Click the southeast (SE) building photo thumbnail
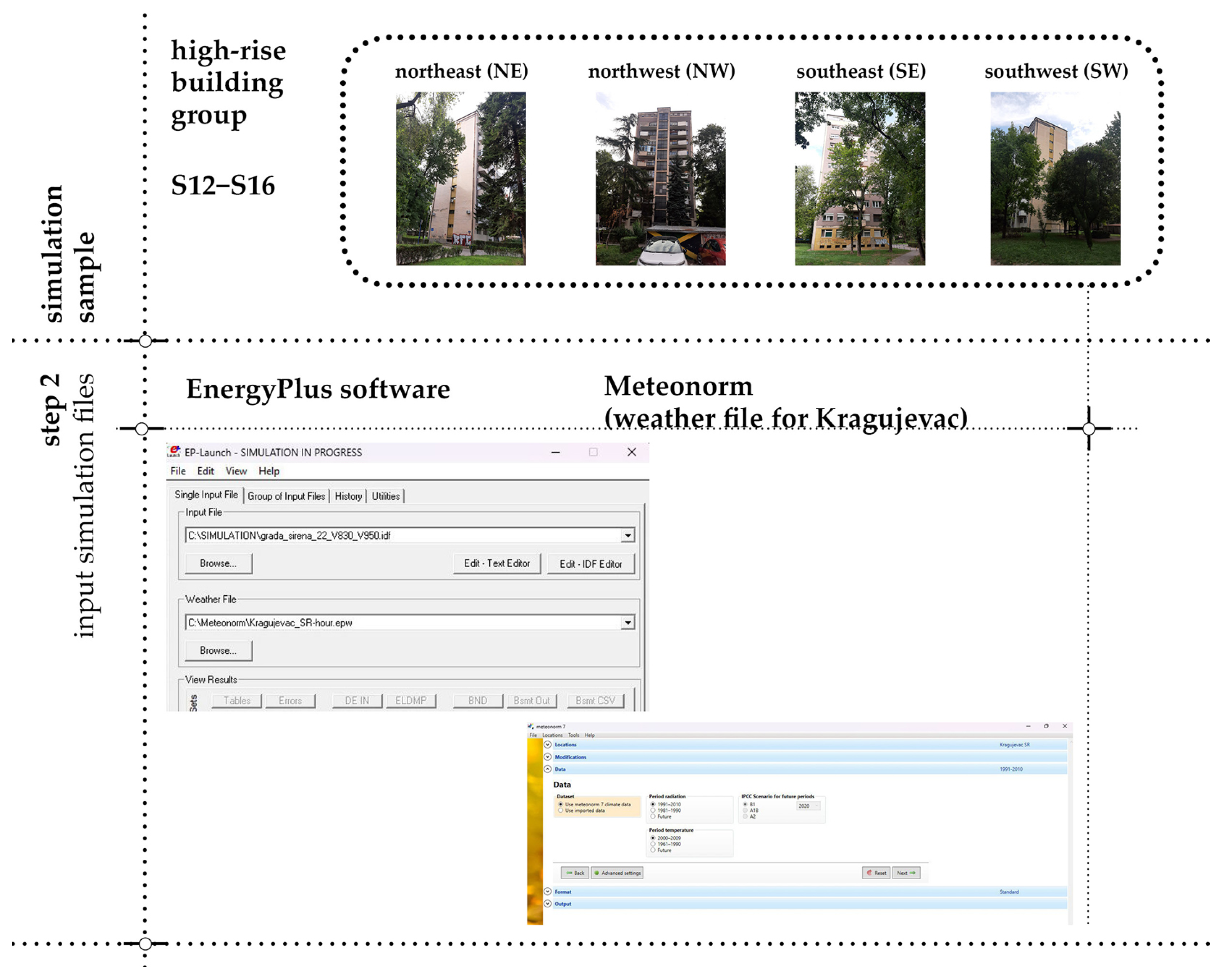The width and height of the screenshot is (1222, 980). (860, 179)
